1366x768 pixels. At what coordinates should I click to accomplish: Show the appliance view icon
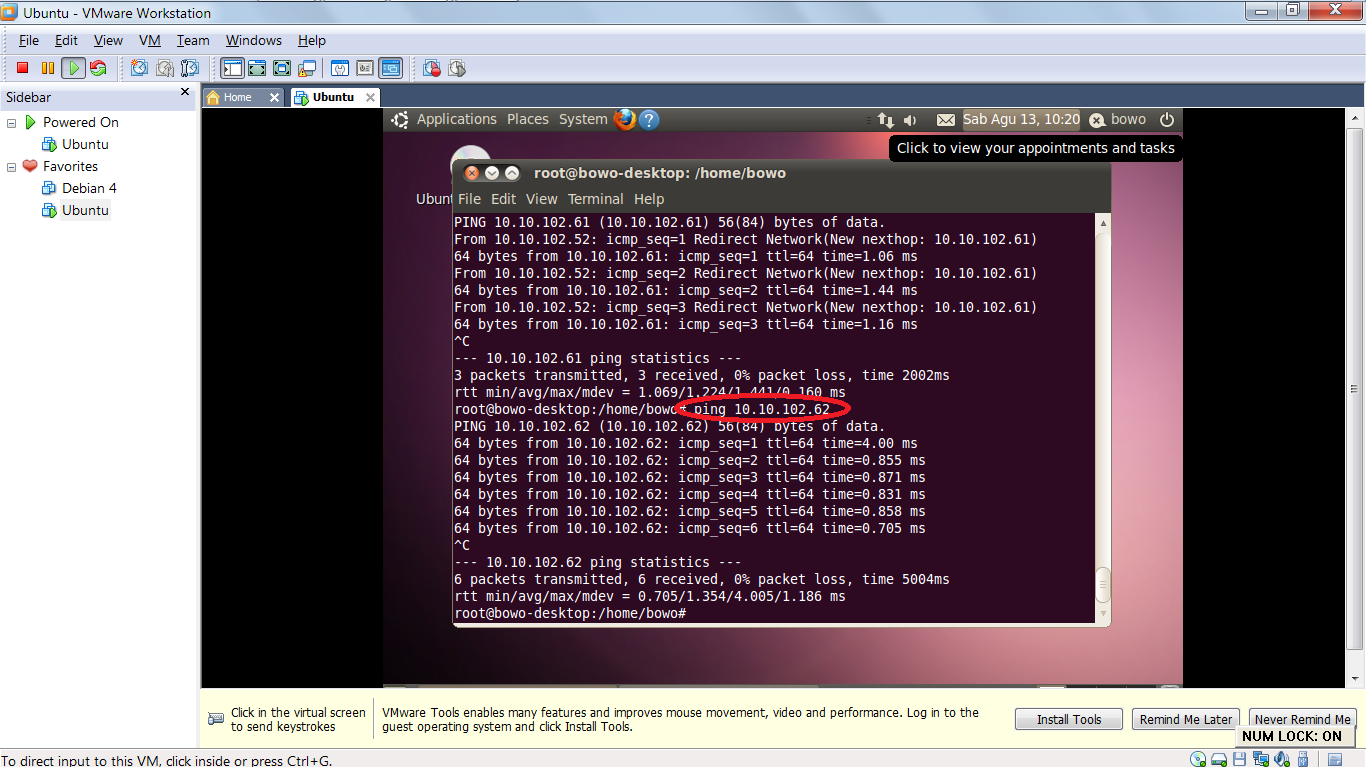[x=365, y=68]
